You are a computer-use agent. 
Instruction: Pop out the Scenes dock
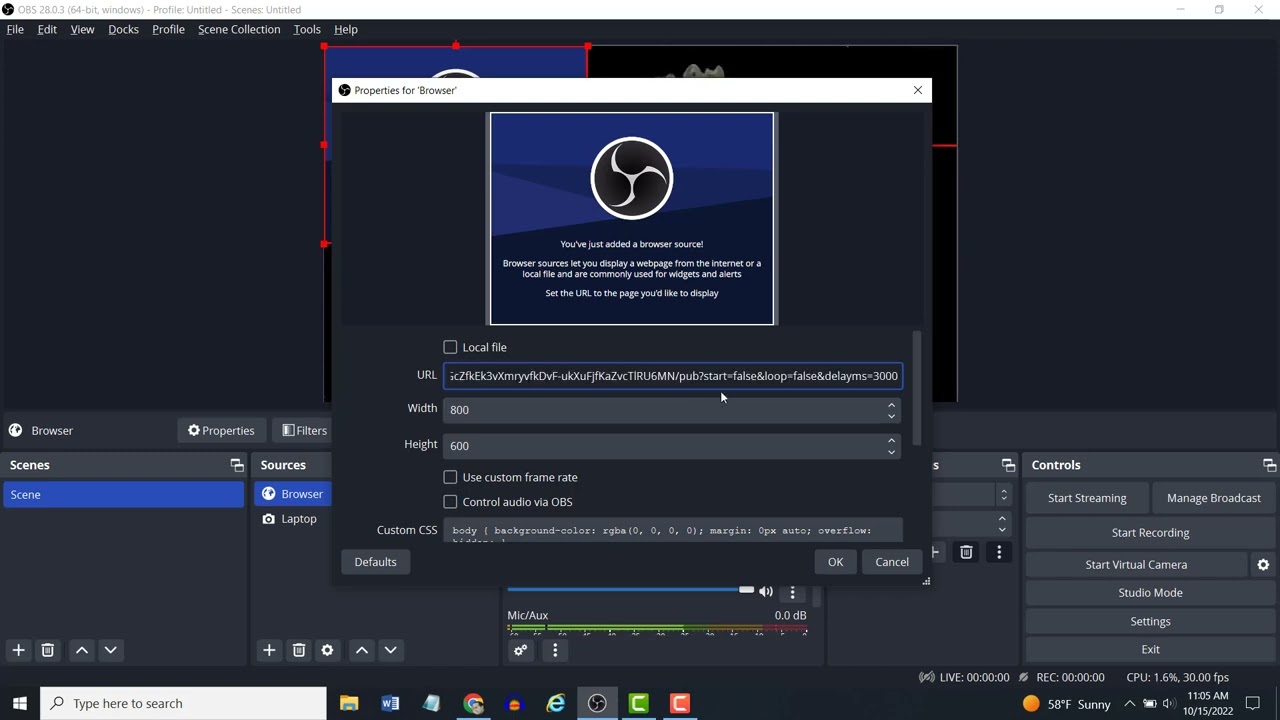tap(237, 465)
